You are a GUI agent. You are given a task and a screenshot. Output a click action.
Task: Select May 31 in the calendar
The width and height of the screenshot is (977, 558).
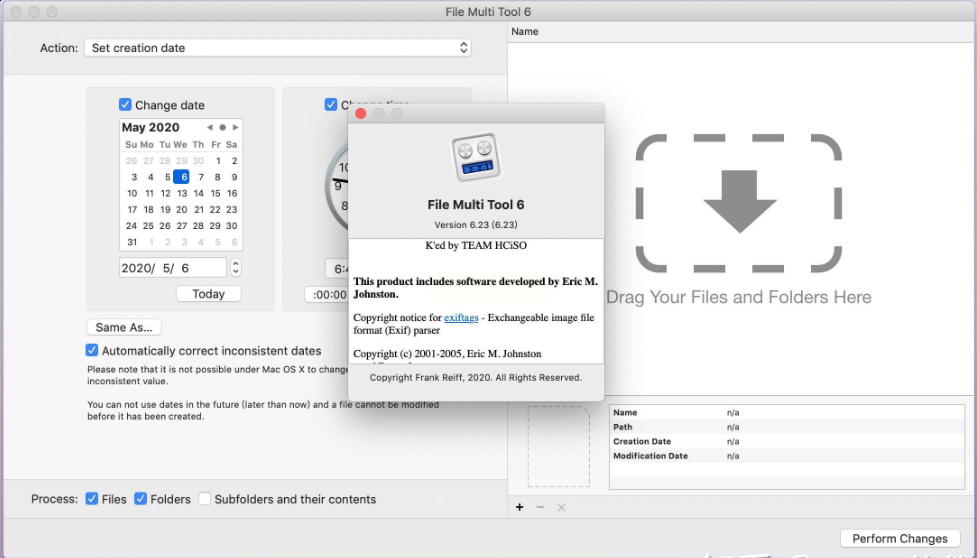click(x=132, y=242)
